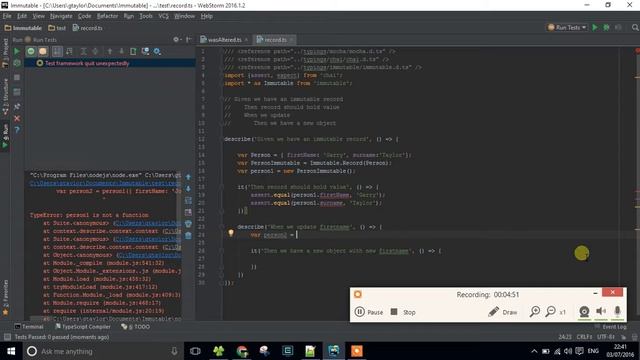Toggle sort by duration button in test toolbar
Screen dimensions: 640x360
coord(69,51)
